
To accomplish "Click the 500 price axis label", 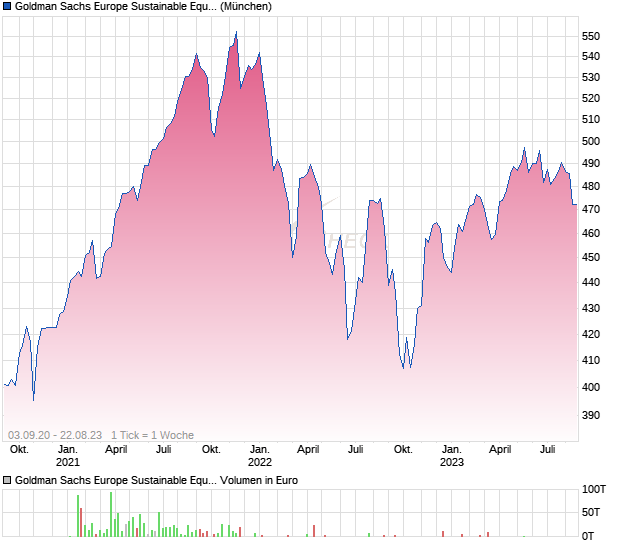I will coord(591,142).
